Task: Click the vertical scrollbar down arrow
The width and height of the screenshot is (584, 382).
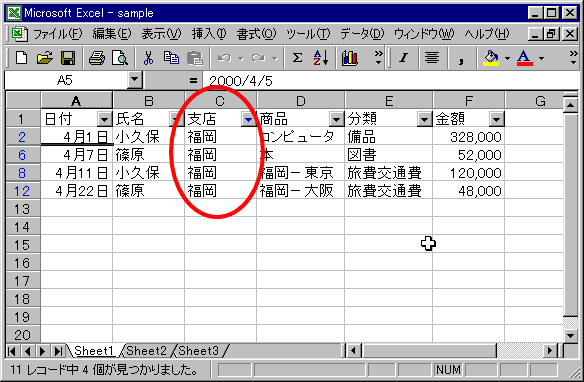Action: click(571, 335)
